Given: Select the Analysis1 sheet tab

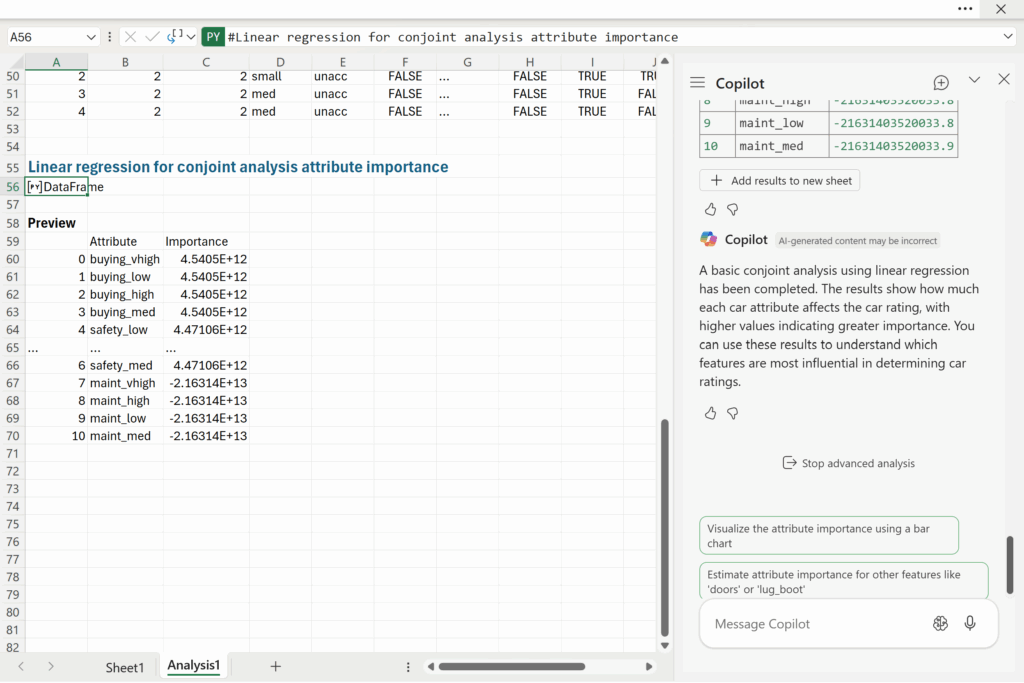Looking at the screenshot, I should click(x=193, y=666).
